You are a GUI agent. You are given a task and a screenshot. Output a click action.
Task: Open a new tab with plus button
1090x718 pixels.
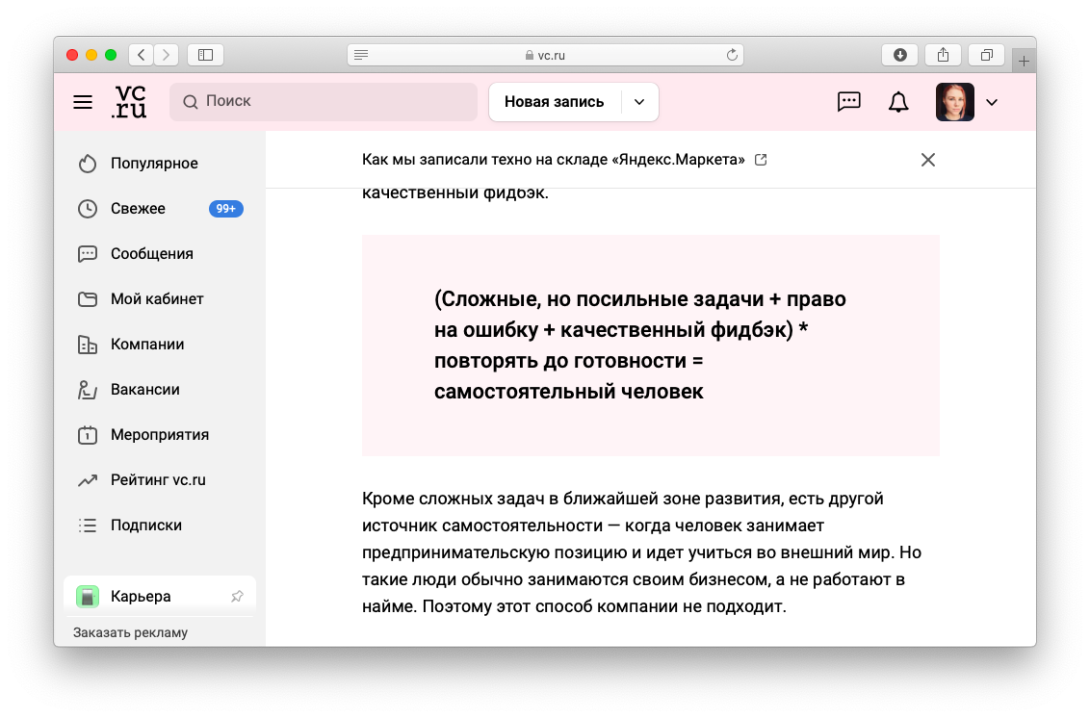1023,60
